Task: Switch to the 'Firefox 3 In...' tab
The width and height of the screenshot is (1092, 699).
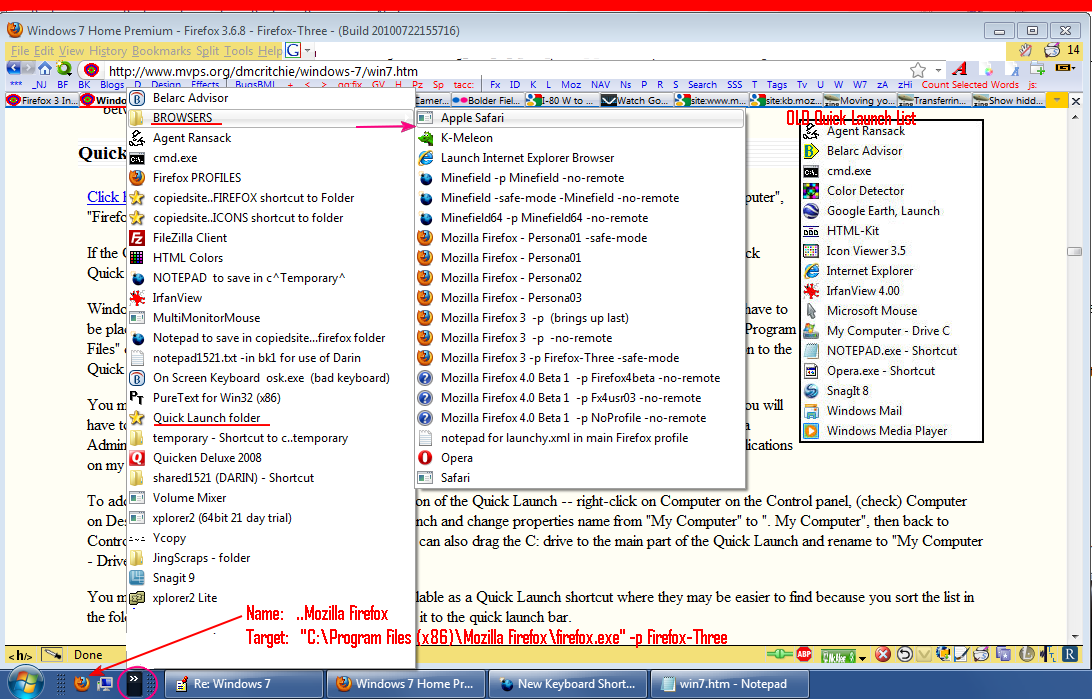Action: 42,101
